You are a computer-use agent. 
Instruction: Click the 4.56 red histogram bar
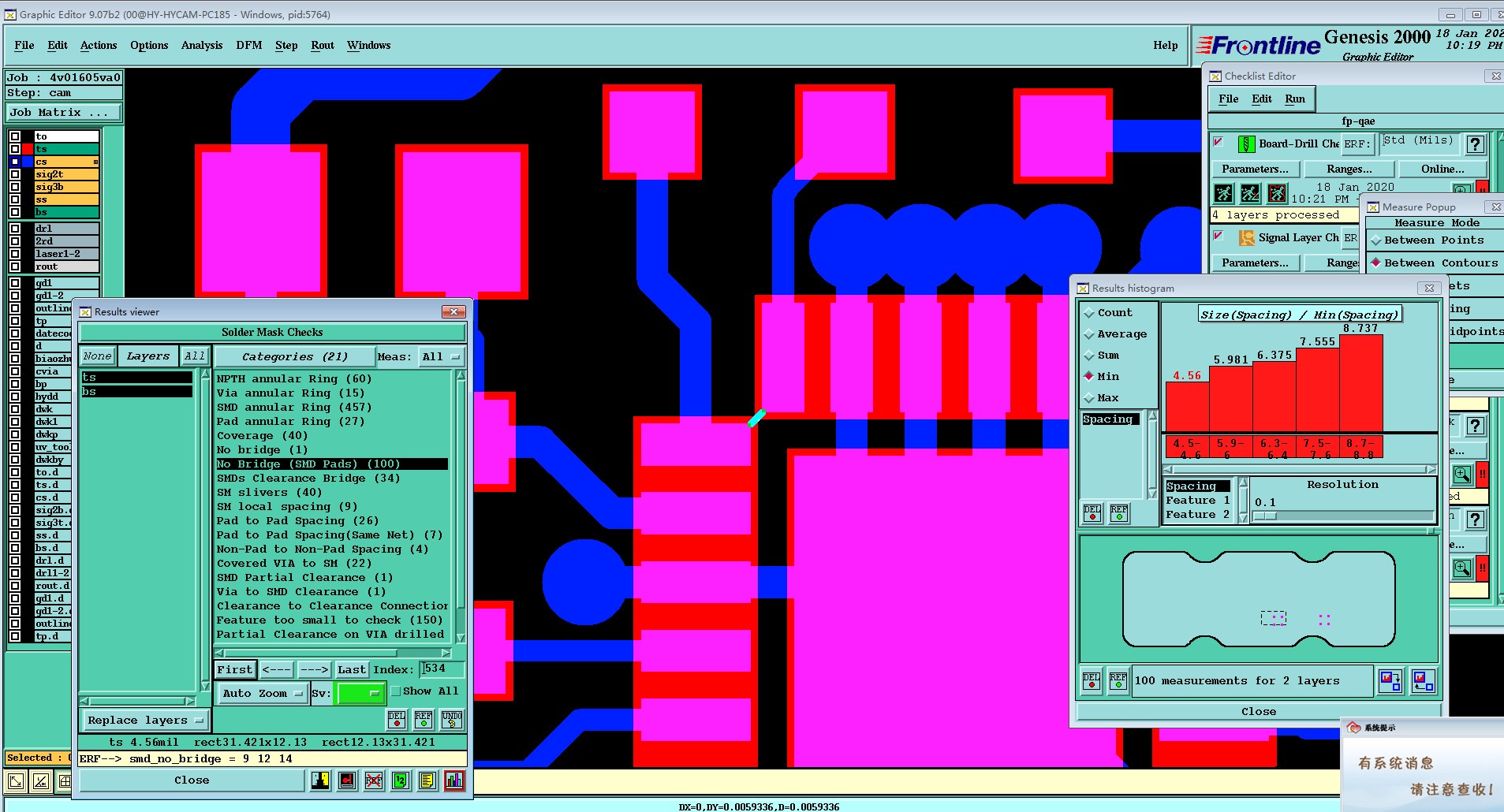pos(1187,407)
